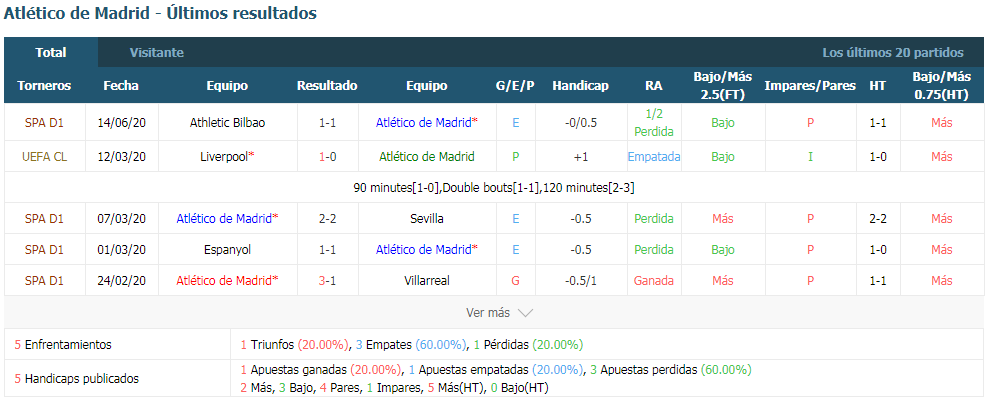Click the Impares/Pares column header

click(810, 86)
